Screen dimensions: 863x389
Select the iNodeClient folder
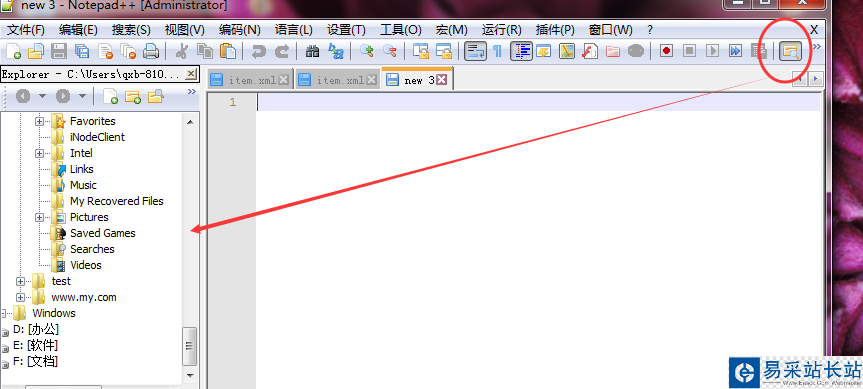(97, 137)
